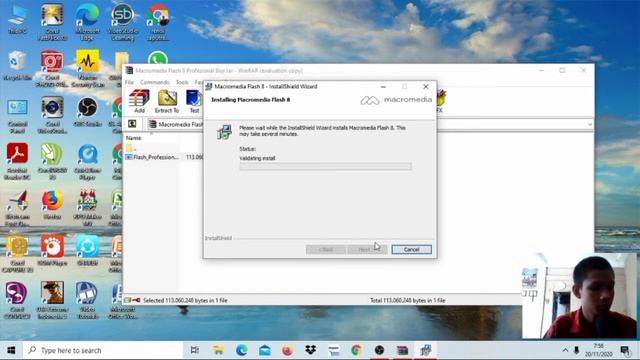
Task: Click the WinRAR Add toolbar icon
Action: click(x=139, y=102)
